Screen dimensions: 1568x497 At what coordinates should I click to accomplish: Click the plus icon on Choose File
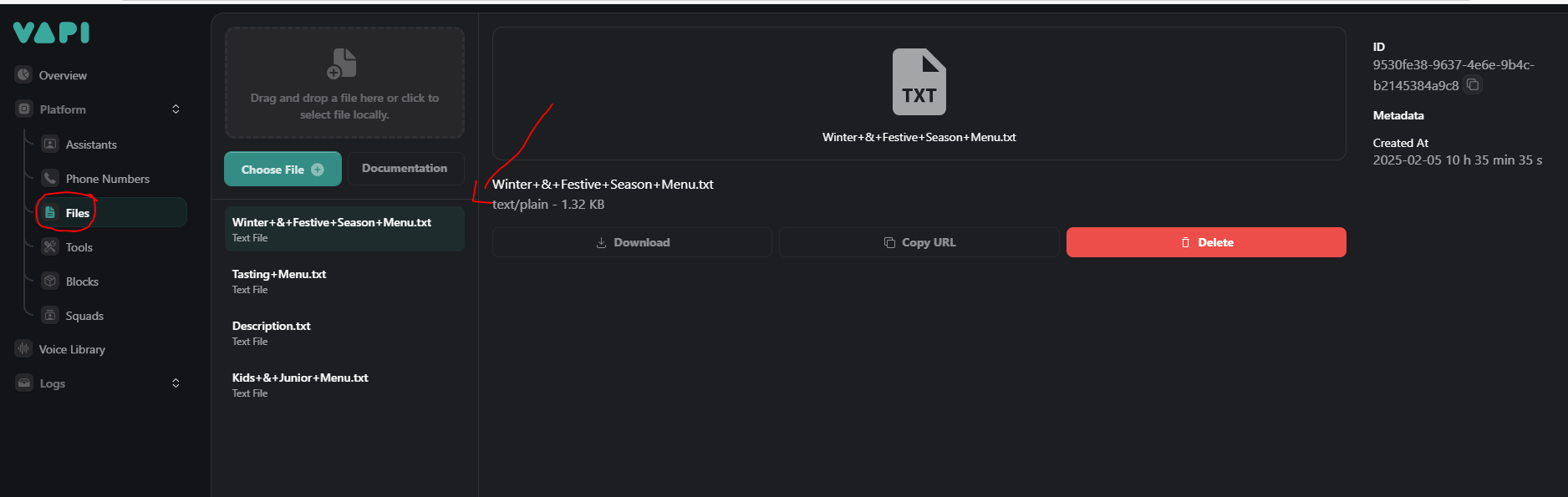[x=318, y=169]
